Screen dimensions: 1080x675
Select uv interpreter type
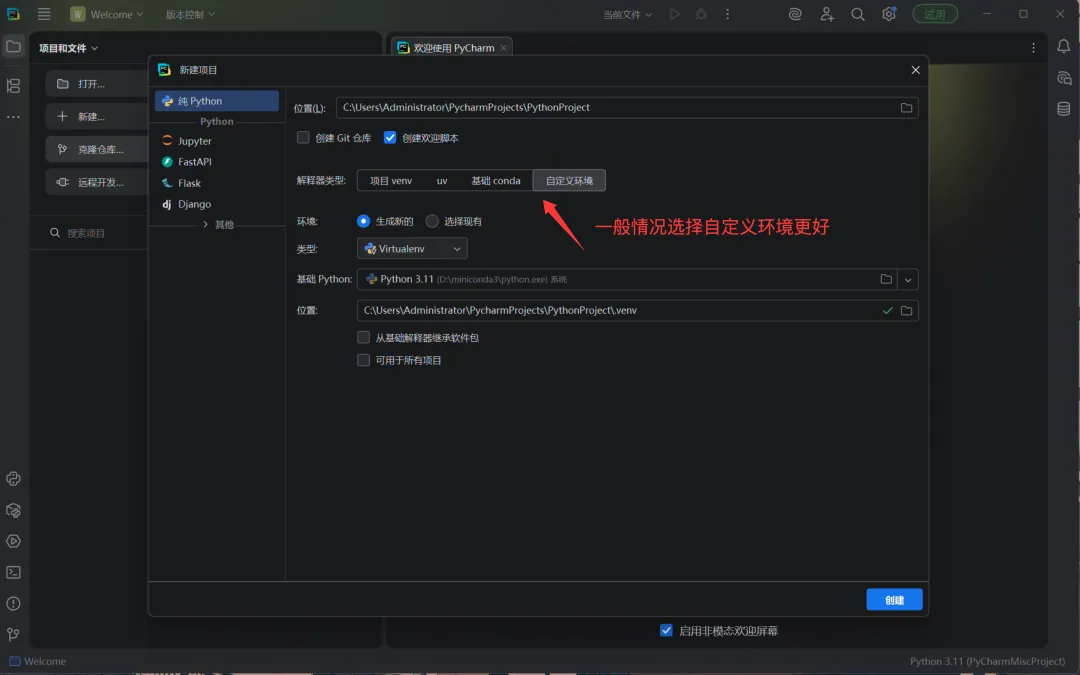(x=442, y=180)
